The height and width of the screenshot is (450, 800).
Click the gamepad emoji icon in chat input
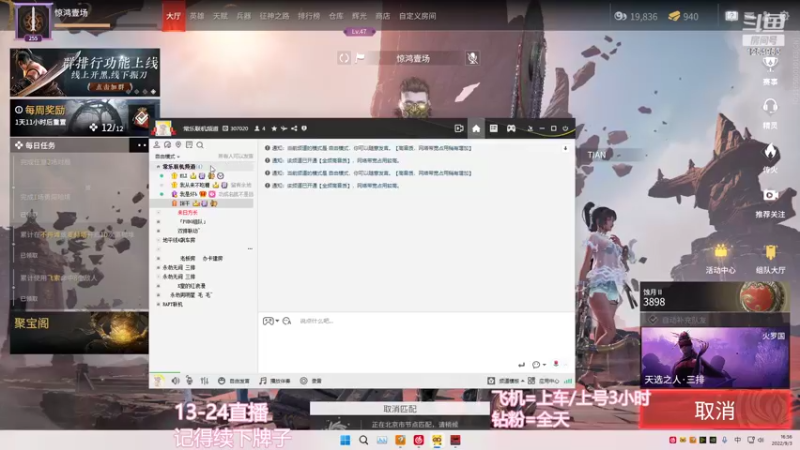(268, 321)
